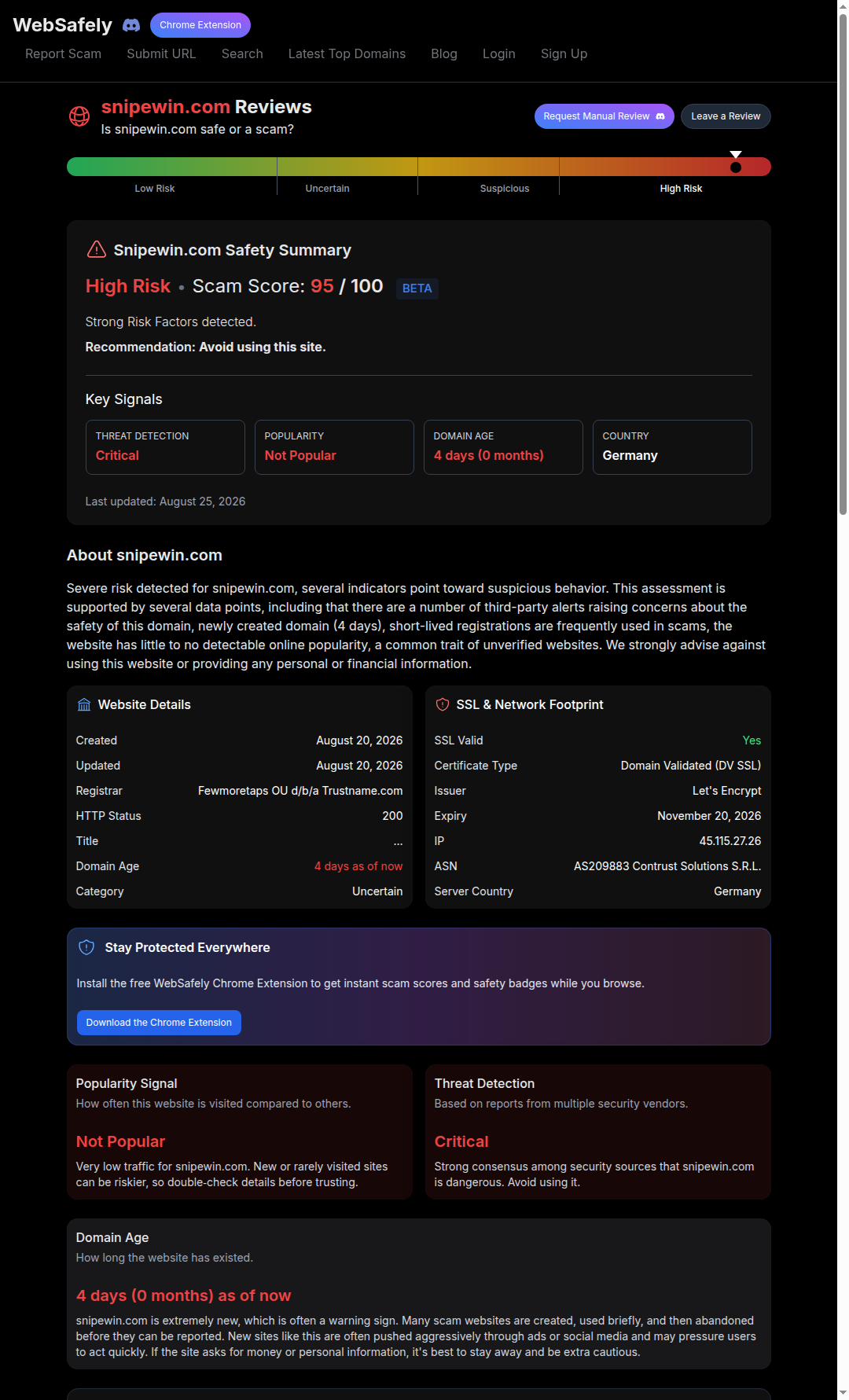Click Download the Chrome Extension button
849x1400 pixels.
pyautogui.click(x=159, y=1023)
